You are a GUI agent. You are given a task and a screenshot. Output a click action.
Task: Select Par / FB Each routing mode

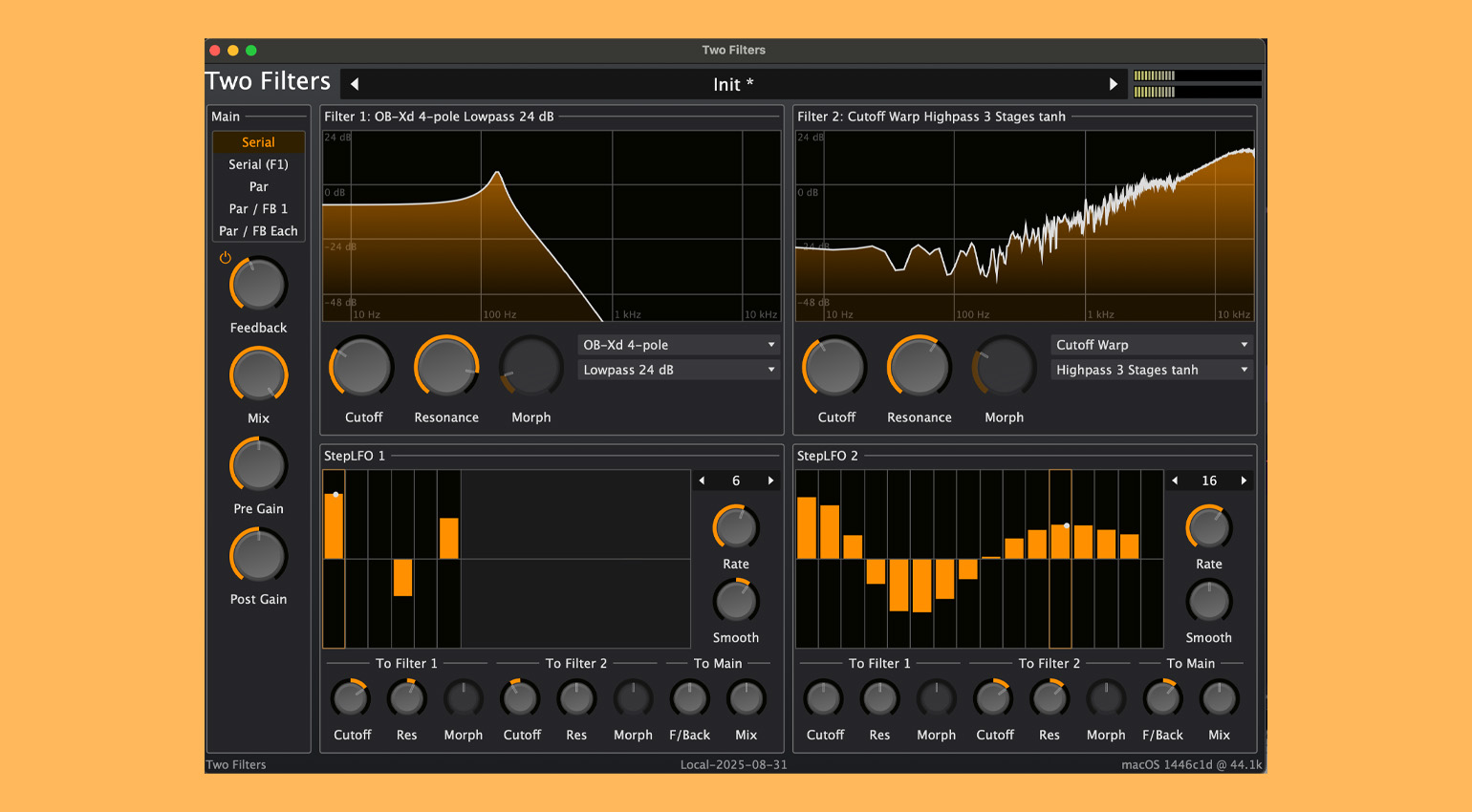258,231
